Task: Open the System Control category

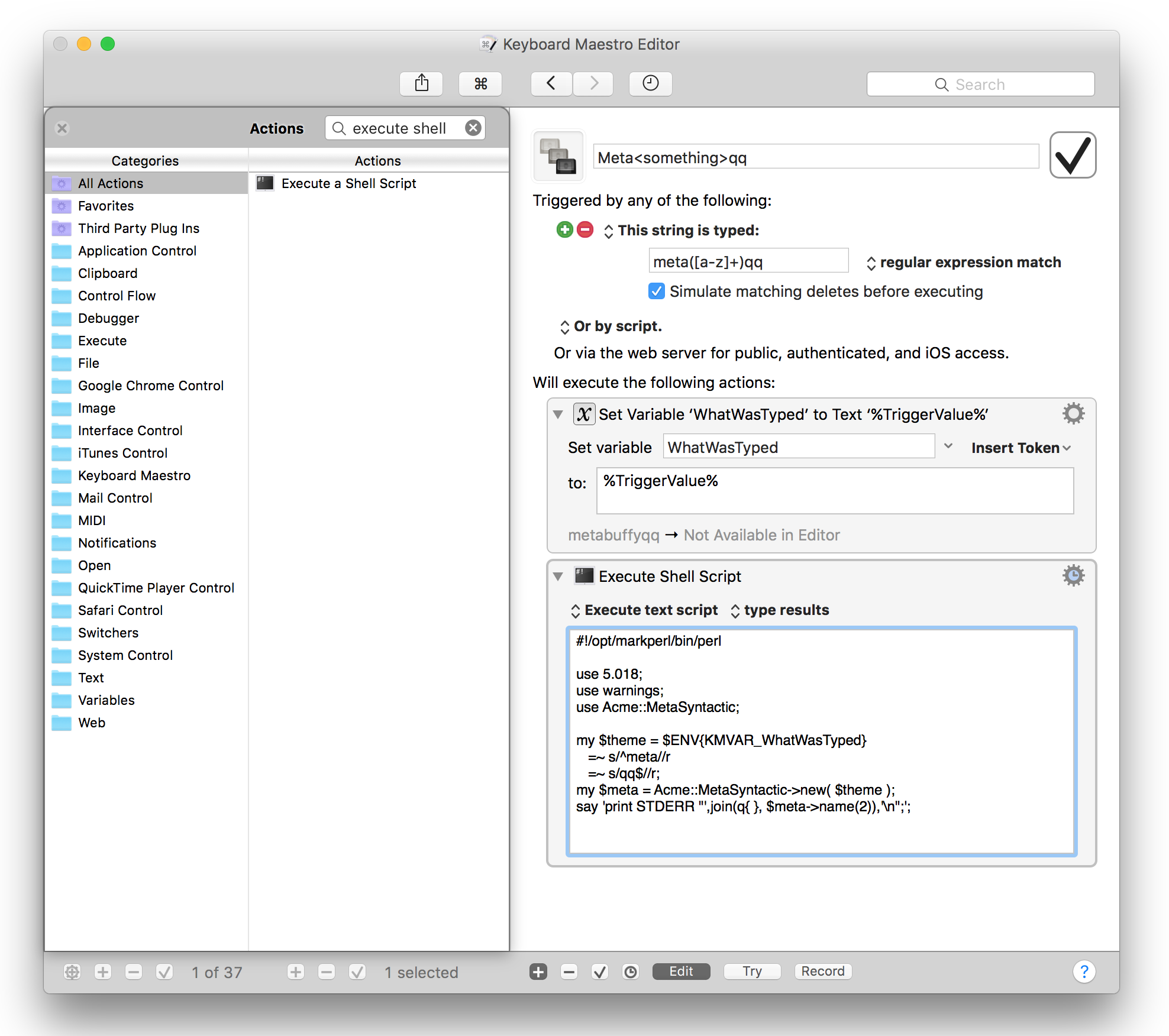Action: click(146, 655)
